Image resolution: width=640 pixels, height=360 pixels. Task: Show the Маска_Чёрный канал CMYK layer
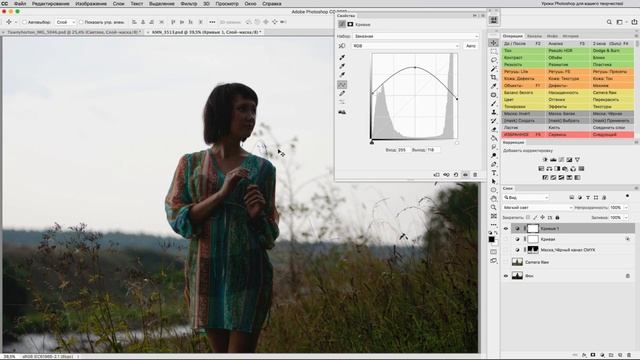coord(506,250)
